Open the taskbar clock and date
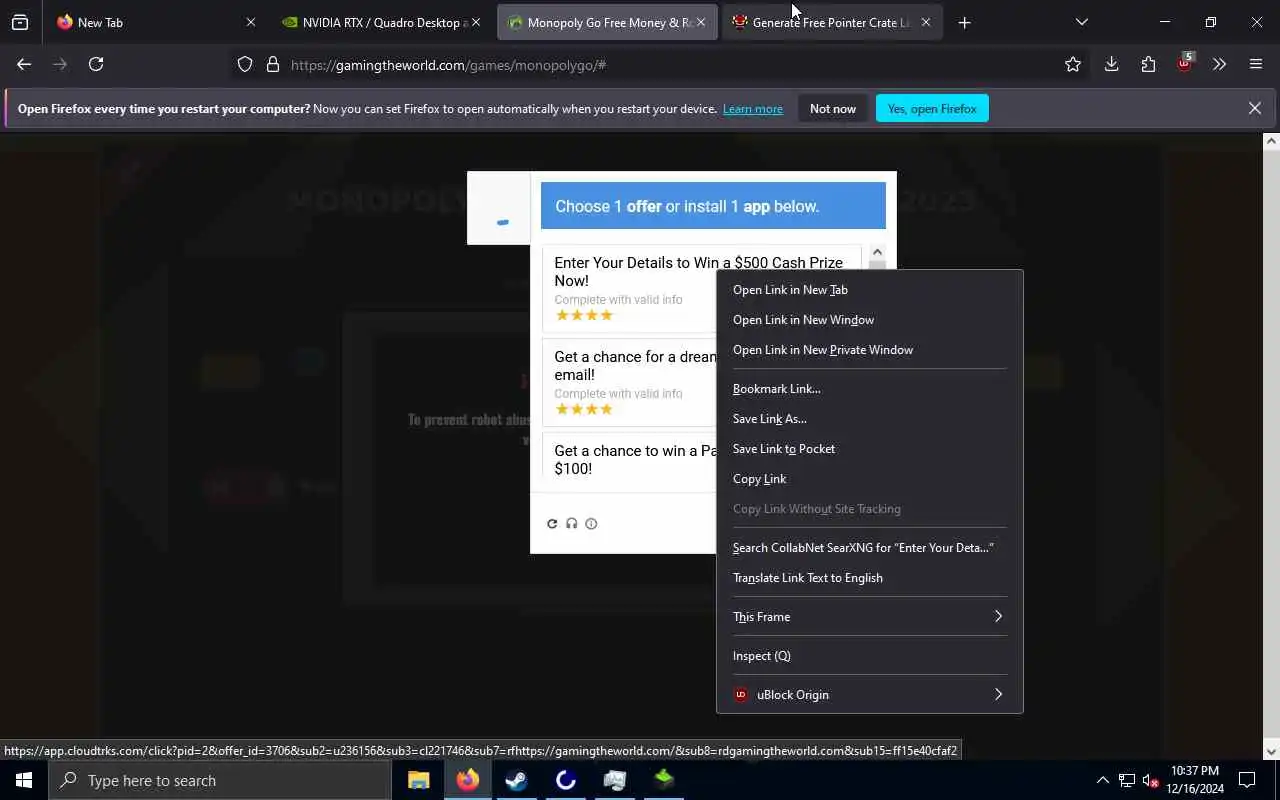 pyautogui.click(x=1197, y=780)
